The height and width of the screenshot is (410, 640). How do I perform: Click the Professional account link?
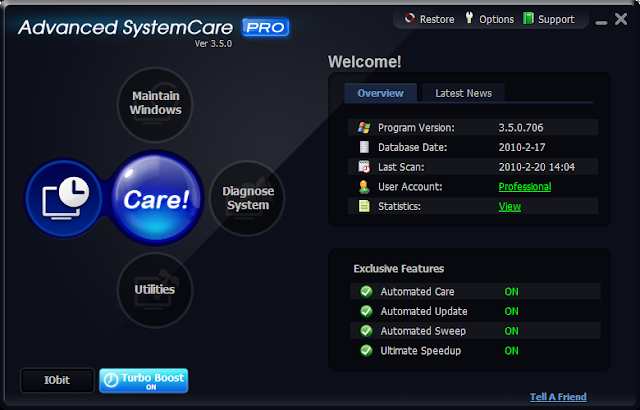point(524,187)
